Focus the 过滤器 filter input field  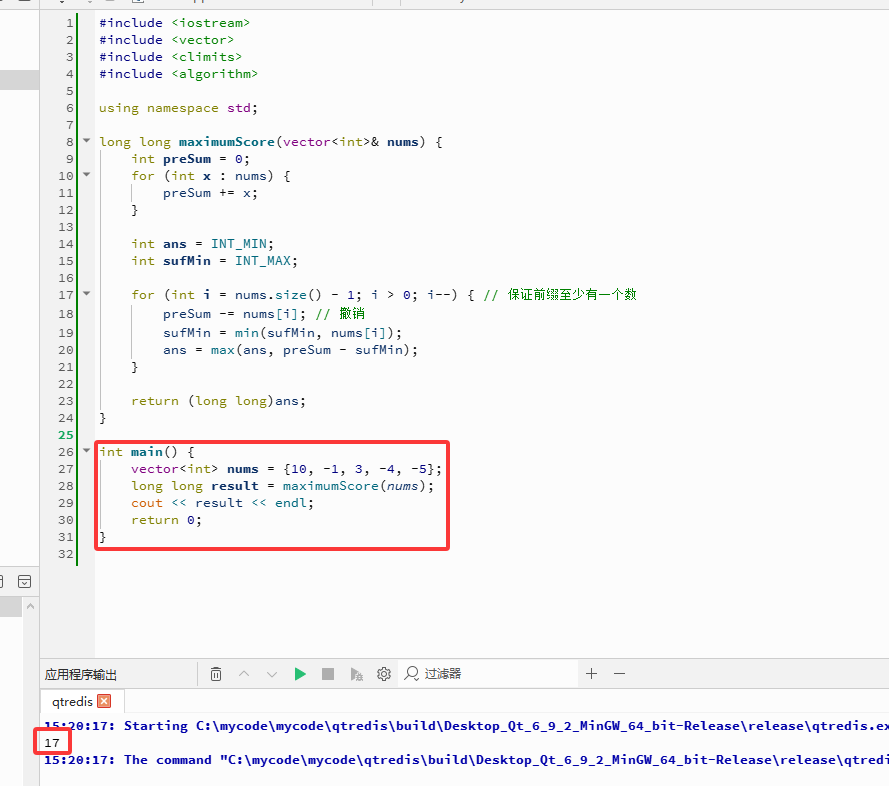coord(489,673)
